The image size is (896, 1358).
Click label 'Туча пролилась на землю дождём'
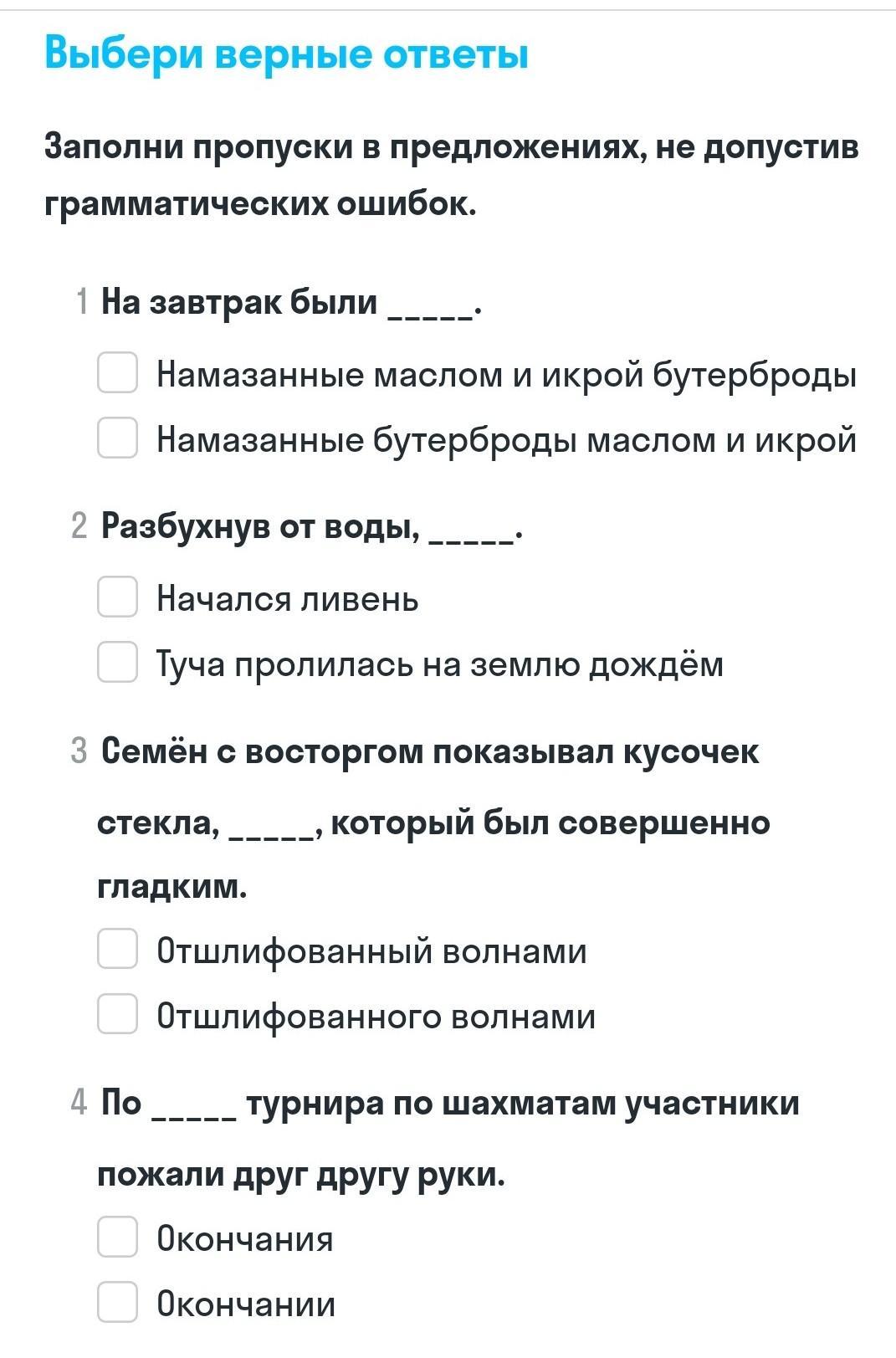(440, 664)
